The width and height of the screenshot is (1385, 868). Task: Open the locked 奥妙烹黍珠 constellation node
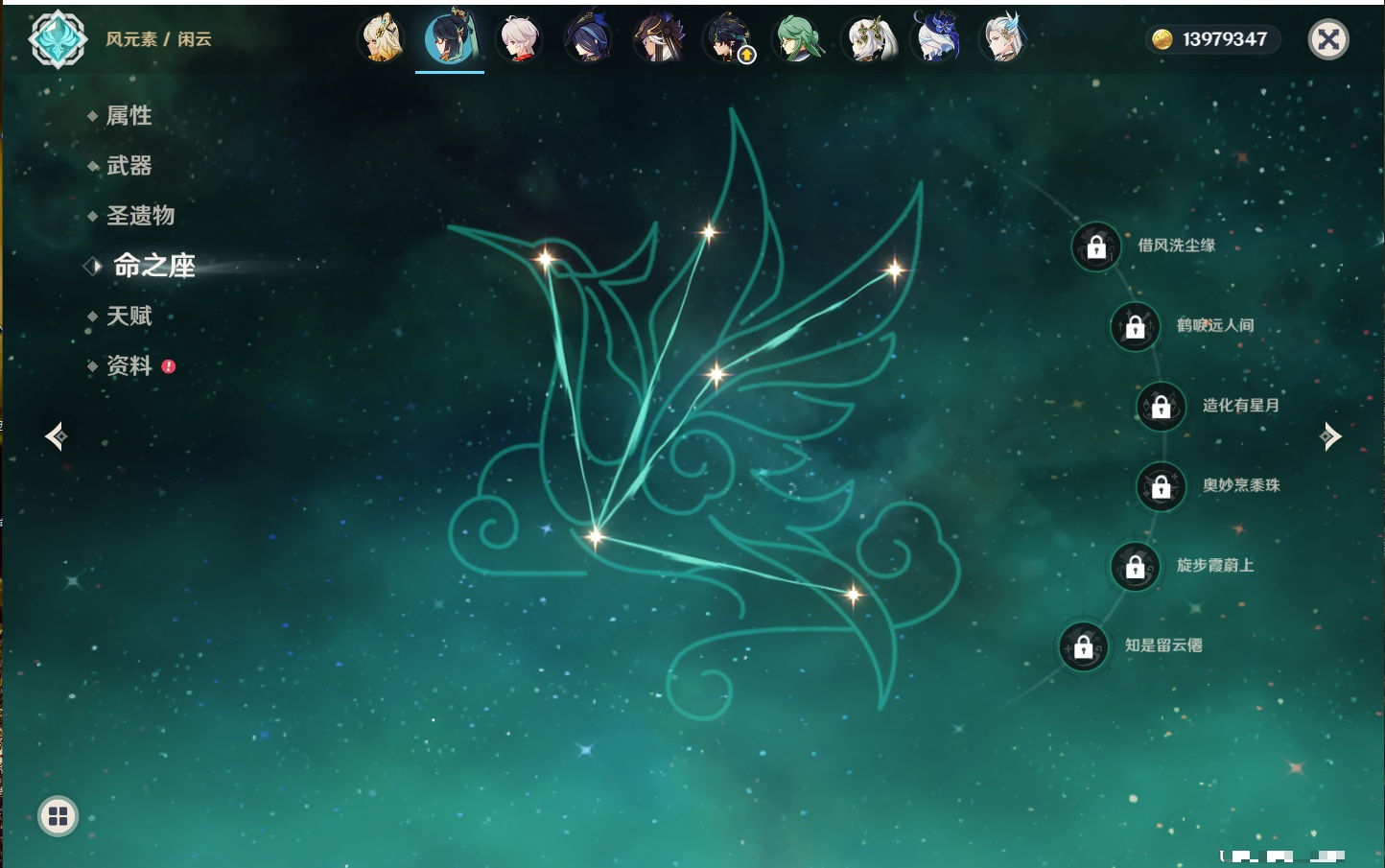tap(1162, 486)
